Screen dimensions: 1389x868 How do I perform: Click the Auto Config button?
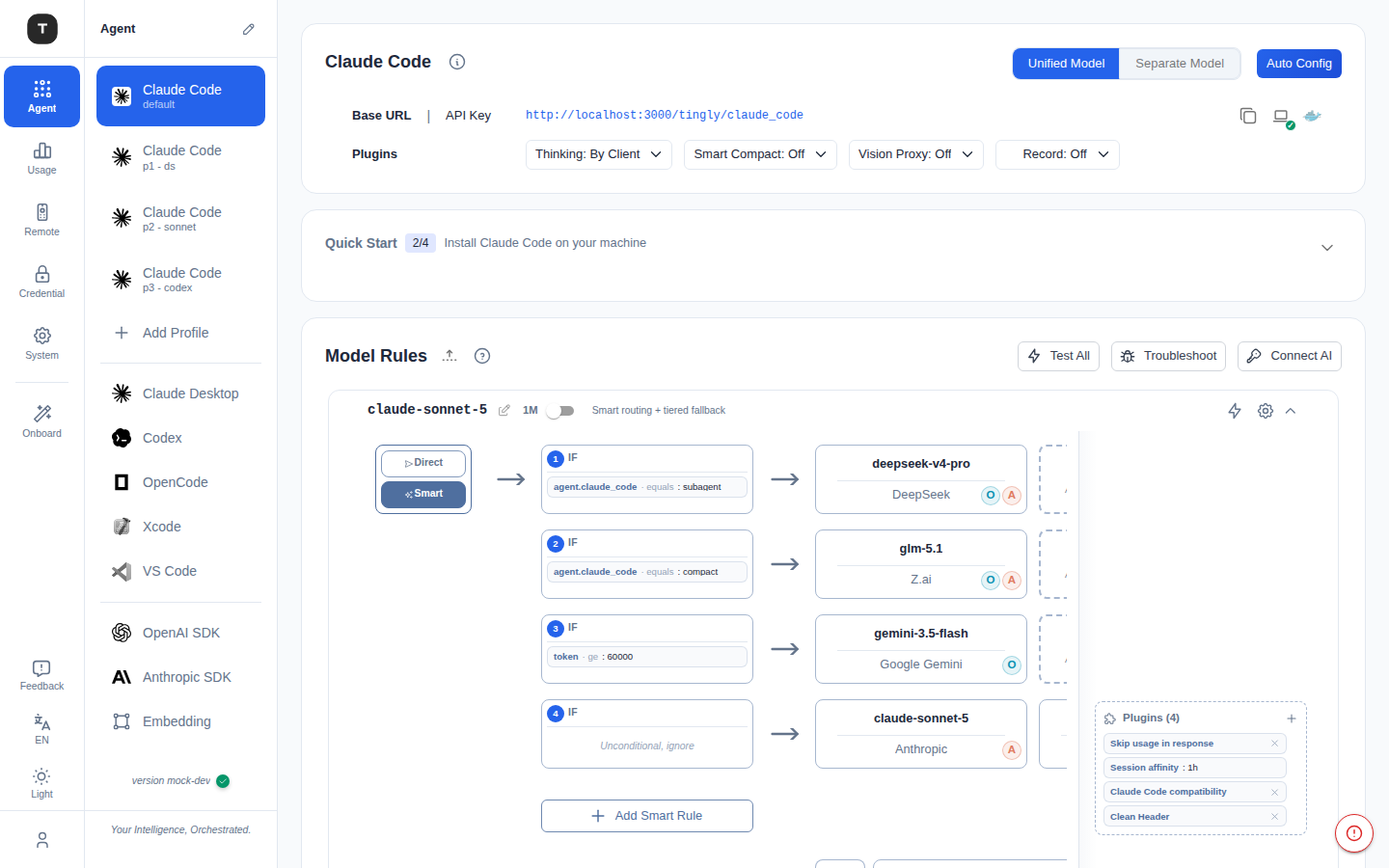point(1298,64)
